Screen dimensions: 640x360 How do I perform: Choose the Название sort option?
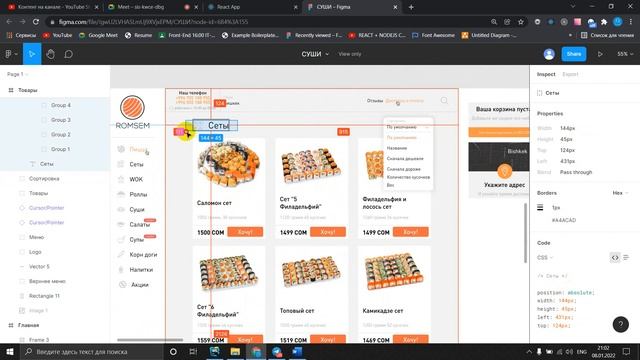(397, 148)
